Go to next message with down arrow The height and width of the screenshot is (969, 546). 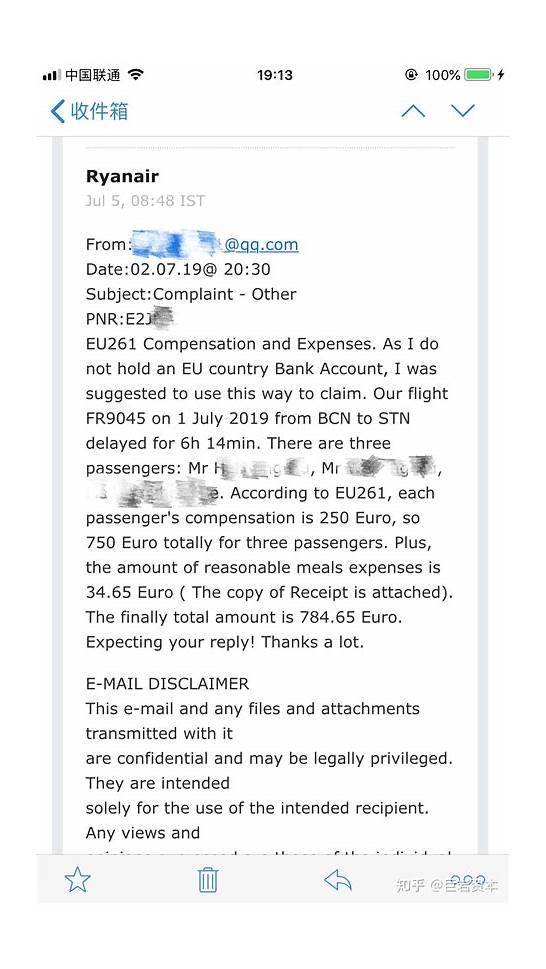(x=463, y=111)
